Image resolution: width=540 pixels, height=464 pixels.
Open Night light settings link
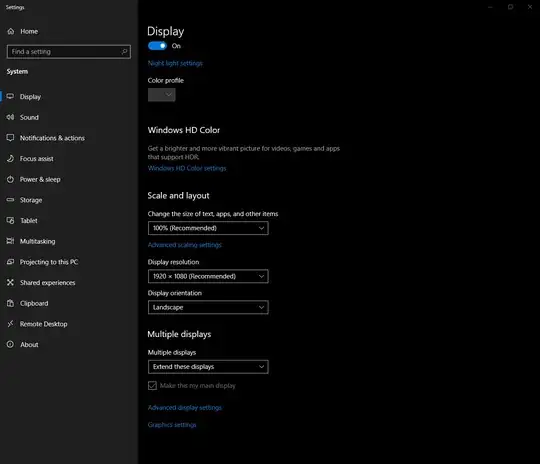175,63
